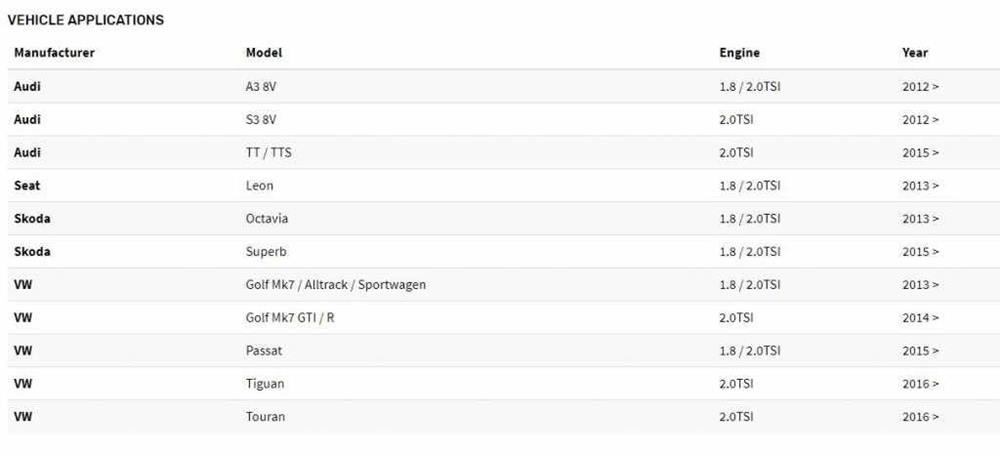
Task: Select the Octavia model cell
Action: (267, 219)
